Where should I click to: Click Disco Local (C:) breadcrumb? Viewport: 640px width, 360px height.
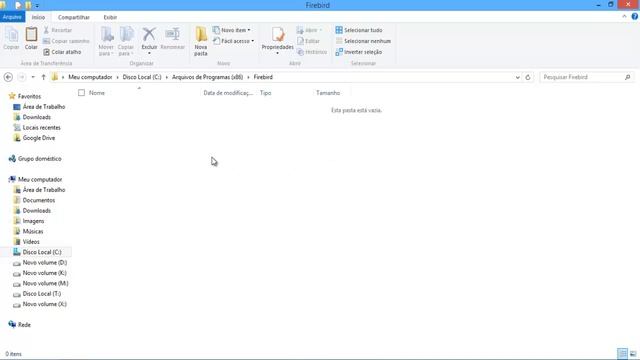coord(142,77)
